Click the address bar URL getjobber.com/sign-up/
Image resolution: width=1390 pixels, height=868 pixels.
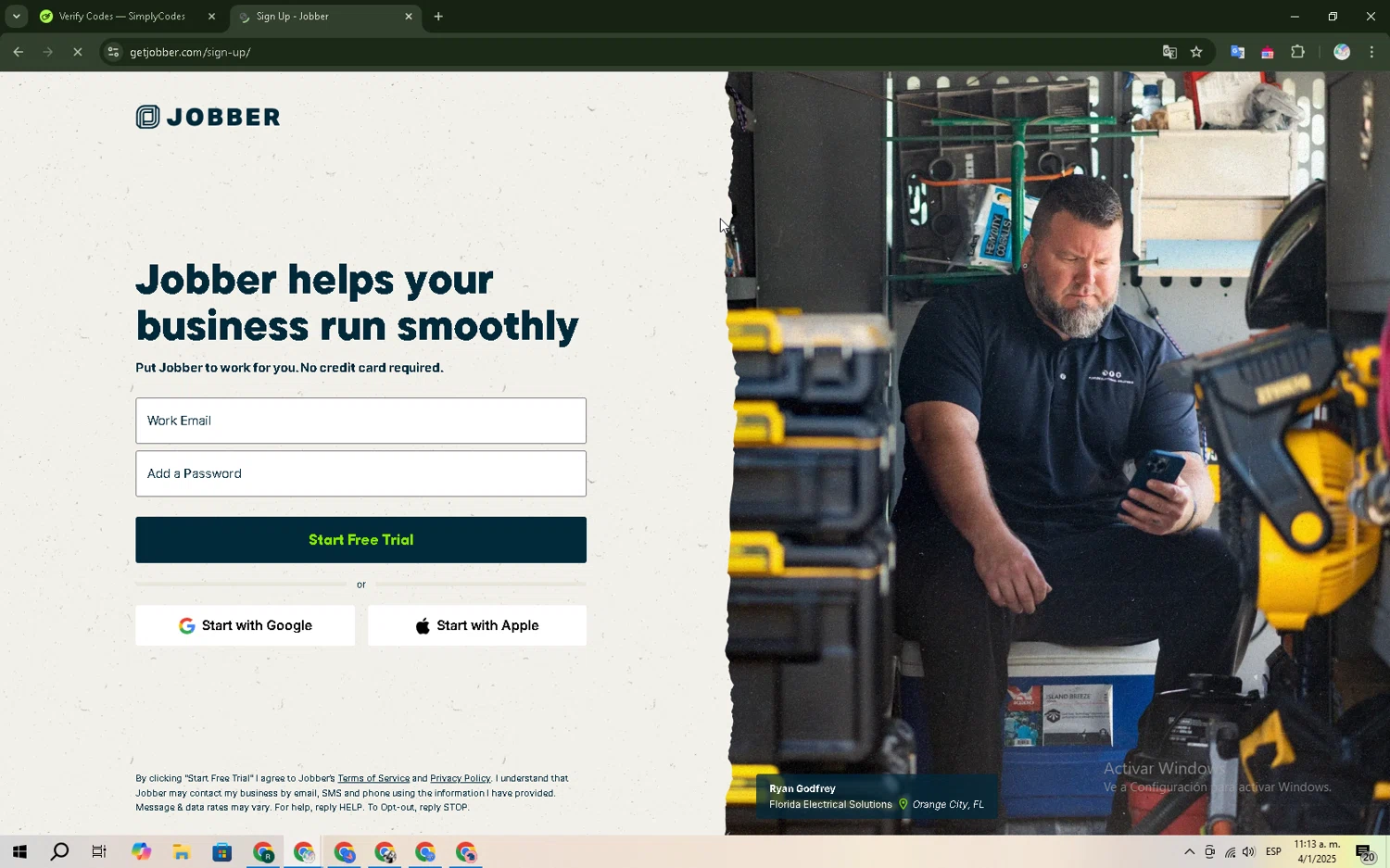click(x=190, y=53)
